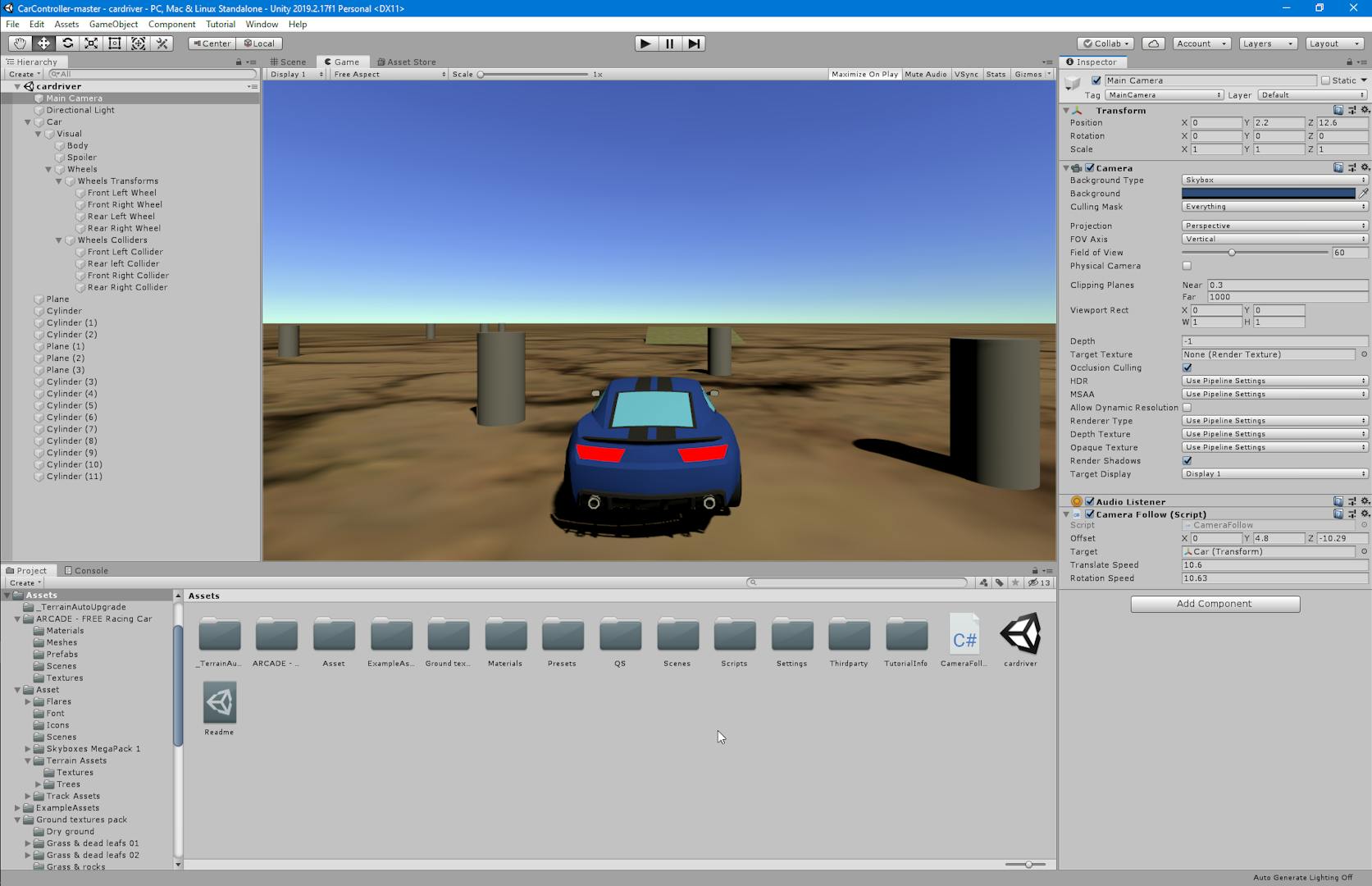Viewport: 1372px width, 886px height.
Task: Toggle Maximize On Play
Action: coord(864,74)
